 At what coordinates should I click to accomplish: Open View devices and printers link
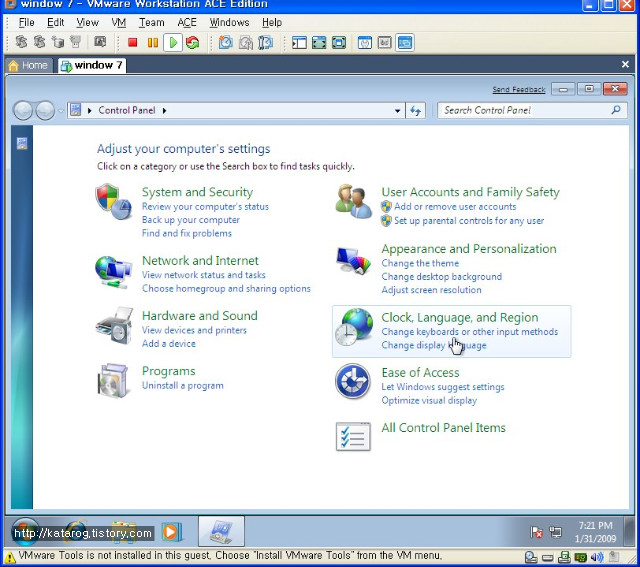pos(194,330)
